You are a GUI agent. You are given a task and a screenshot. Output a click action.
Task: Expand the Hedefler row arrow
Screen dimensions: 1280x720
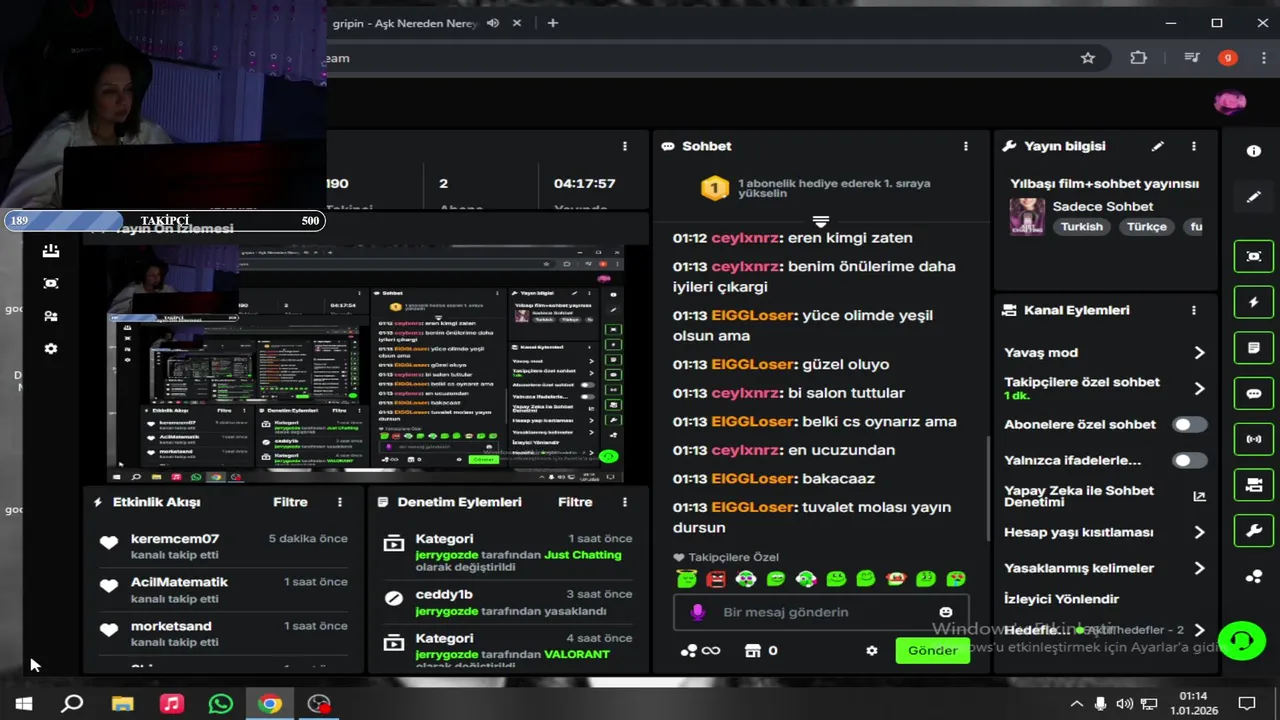click(x=1199, y=630)
